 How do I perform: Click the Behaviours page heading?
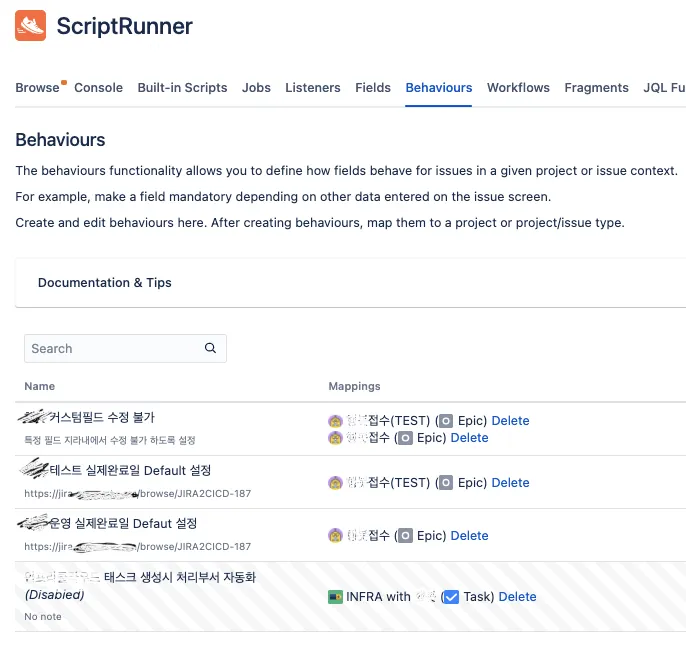[60, 140]
